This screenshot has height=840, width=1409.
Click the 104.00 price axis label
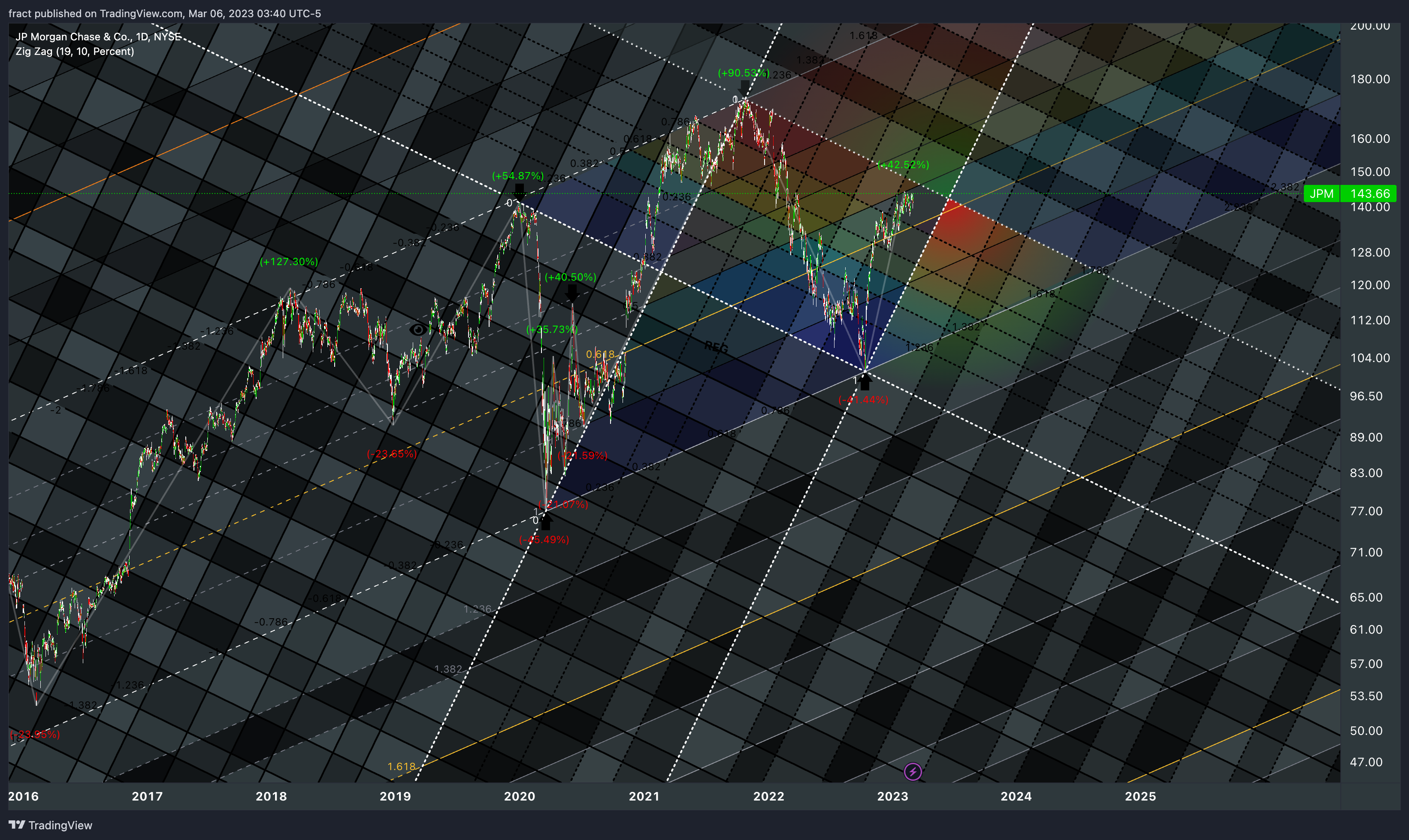click(x=1370, y=358)
